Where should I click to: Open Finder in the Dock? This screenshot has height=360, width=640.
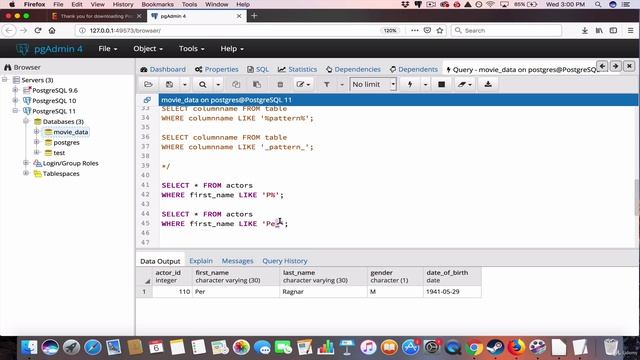click(x=29, y=347)
